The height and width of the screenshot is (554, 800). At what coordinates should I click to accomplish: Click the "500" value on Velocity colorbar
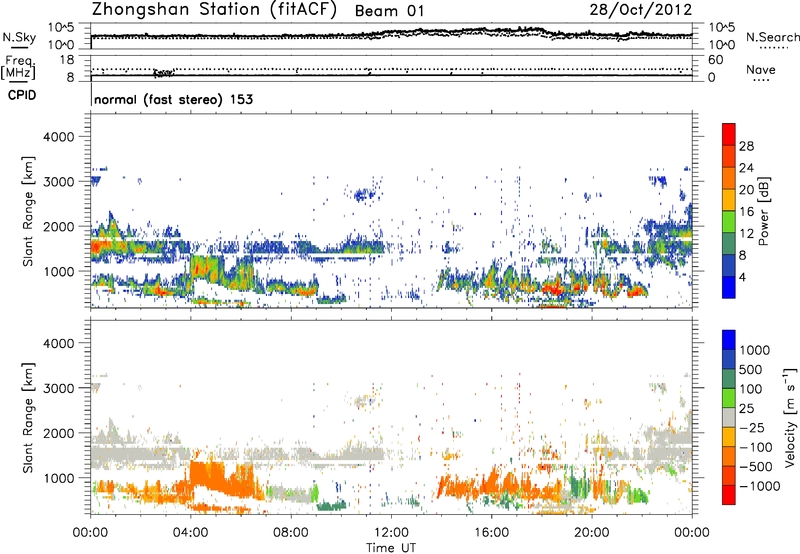tap(751, 370)
